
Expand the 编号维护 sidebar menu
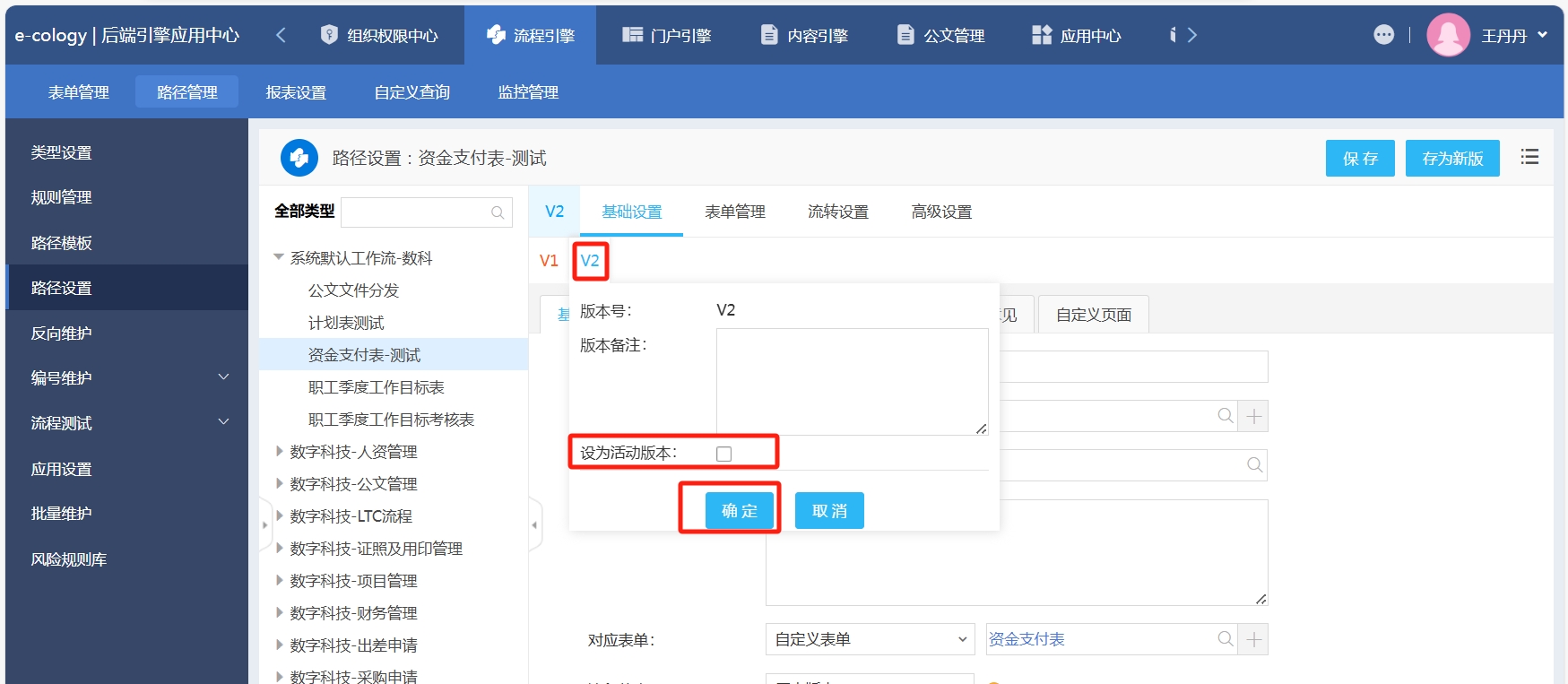pos(223,377)
